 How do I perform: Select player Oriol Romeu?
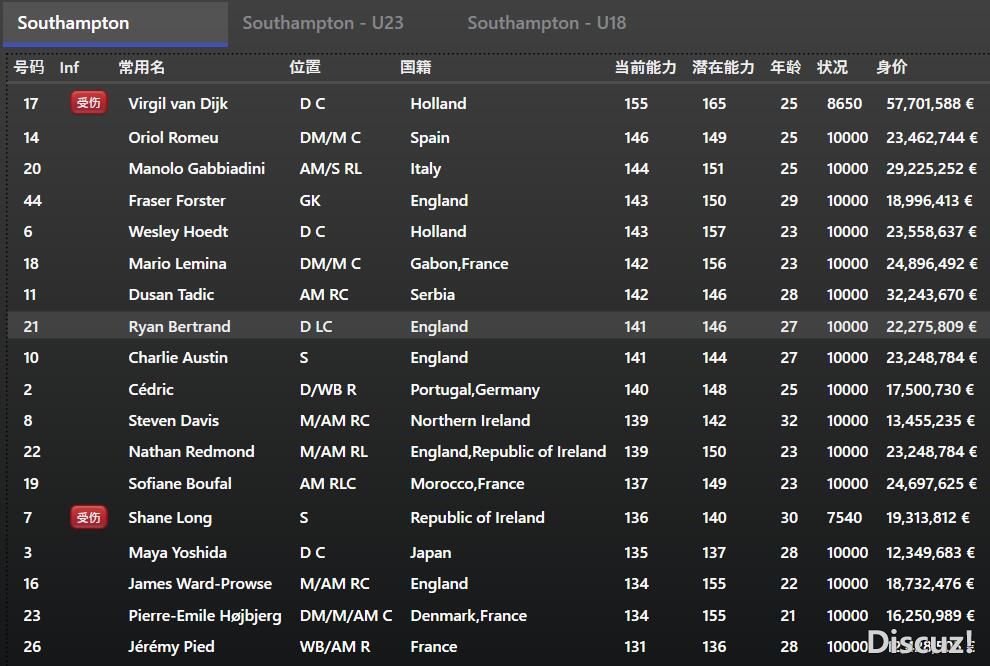point(174,138)
